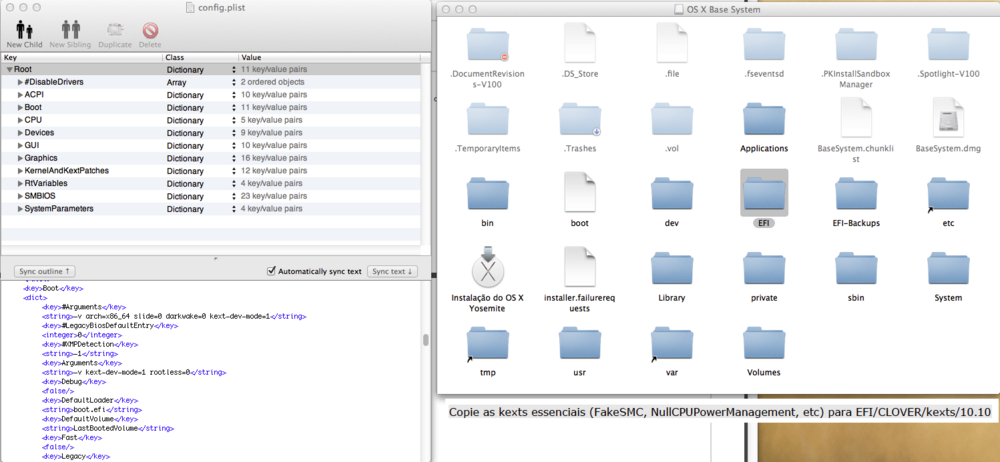The image size is (1000, 462).
Task: Open the Volumes folder
Action: tap(764, 343)
